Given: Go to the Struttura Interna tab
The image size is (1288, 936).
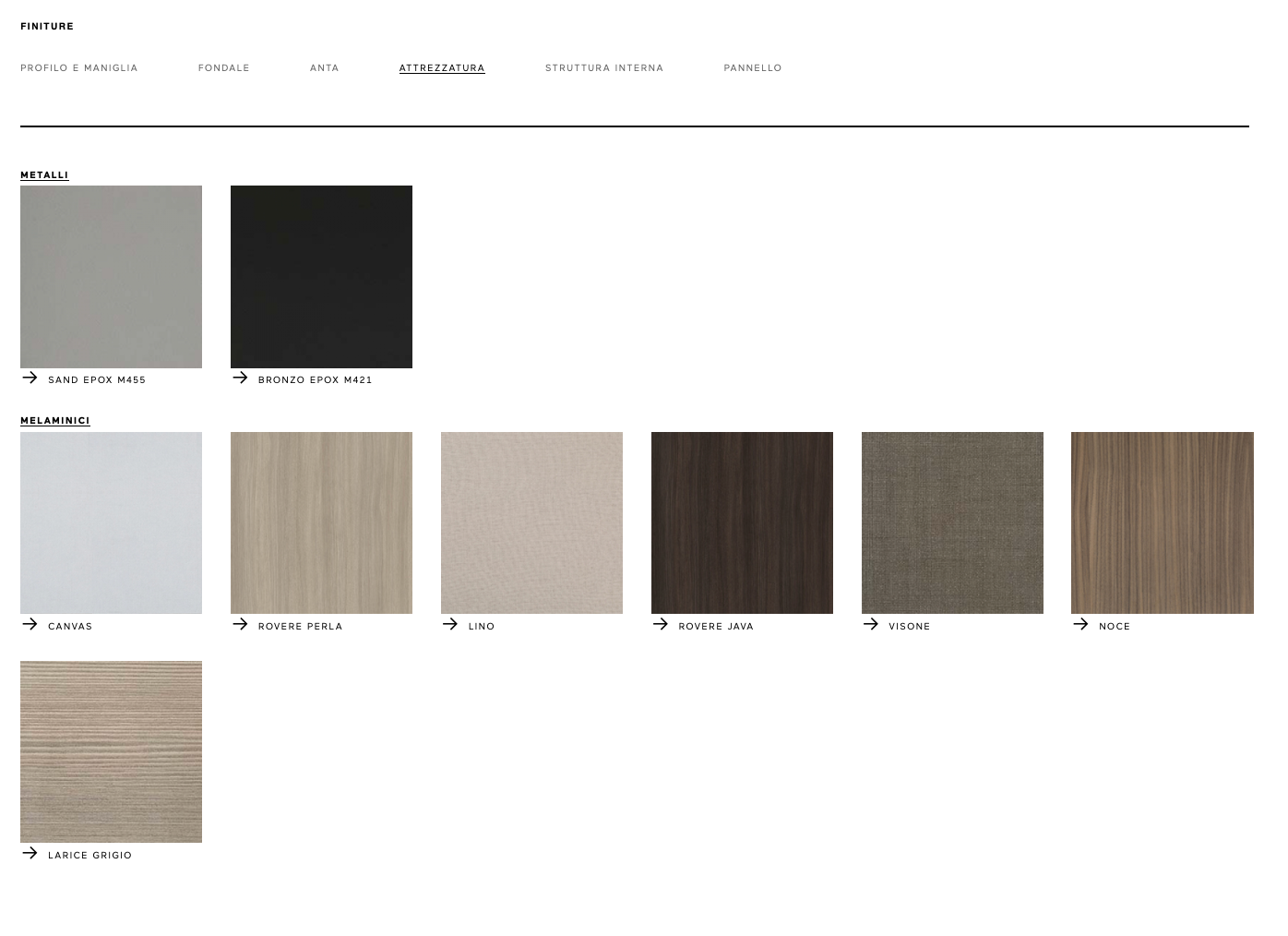Looking at the screenshot, I should (x=604, y=68).
